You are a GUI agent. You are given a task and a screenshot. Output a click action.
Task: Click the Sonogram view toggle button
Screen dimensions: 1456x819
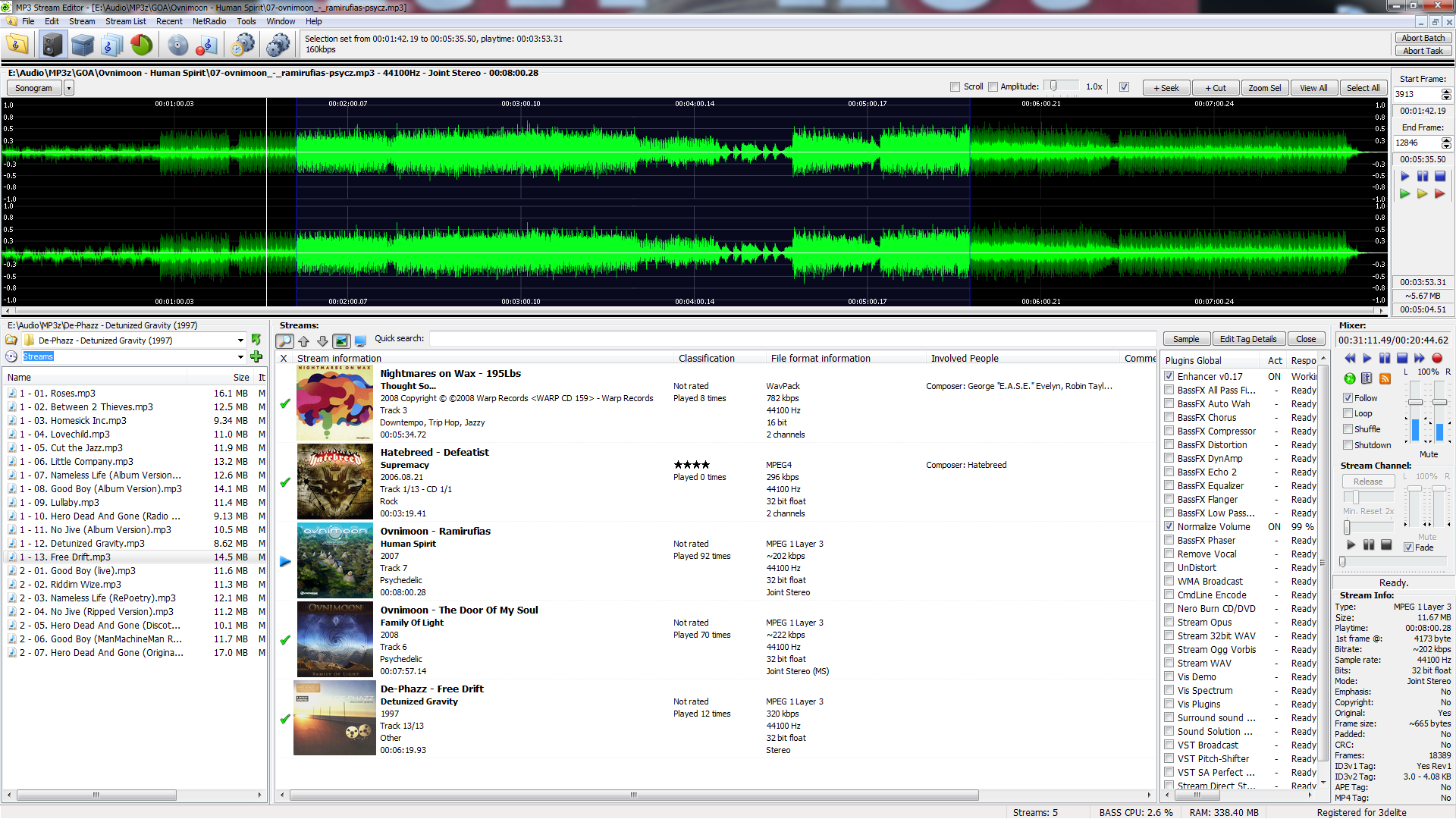tap(35, 88)
